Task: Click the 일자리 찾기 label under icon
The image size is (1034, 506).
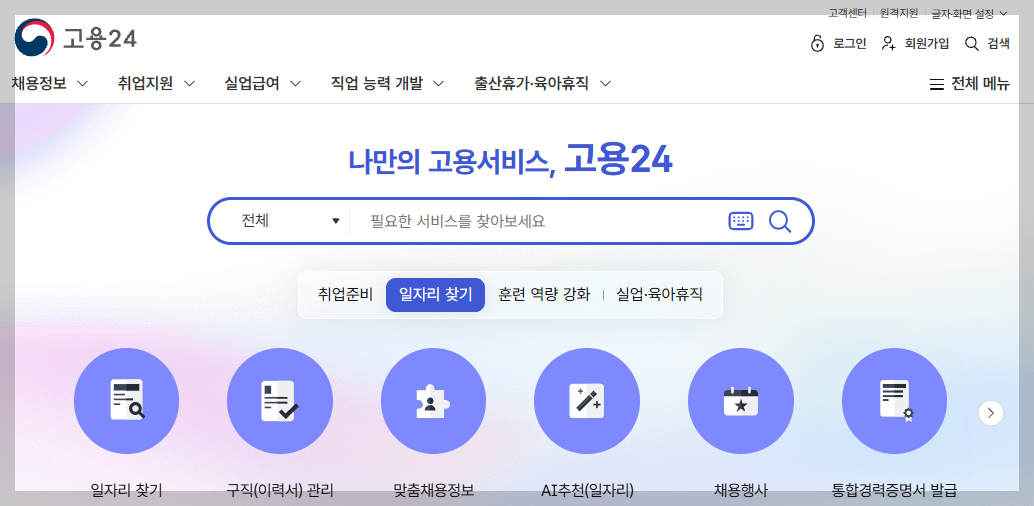Action: 127,490
